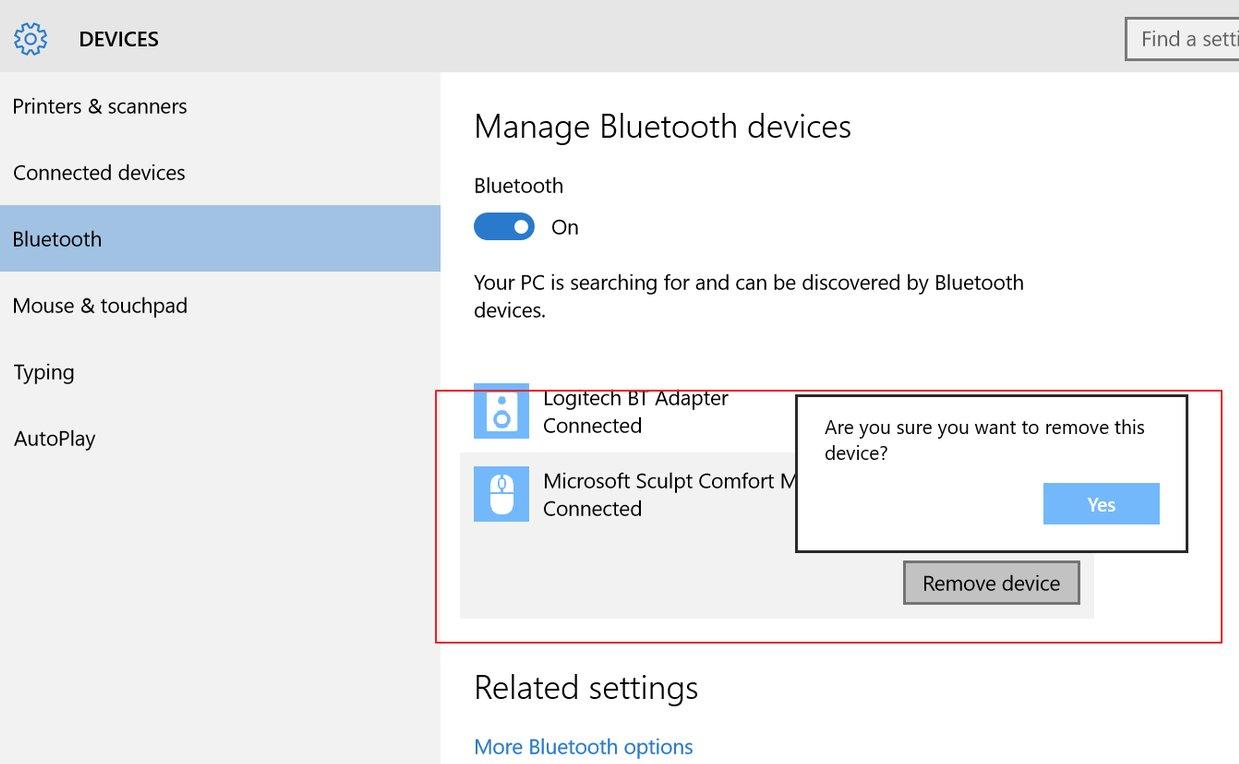
Task: Confirm removal by clicking Yes
Action: point(1101,504)
